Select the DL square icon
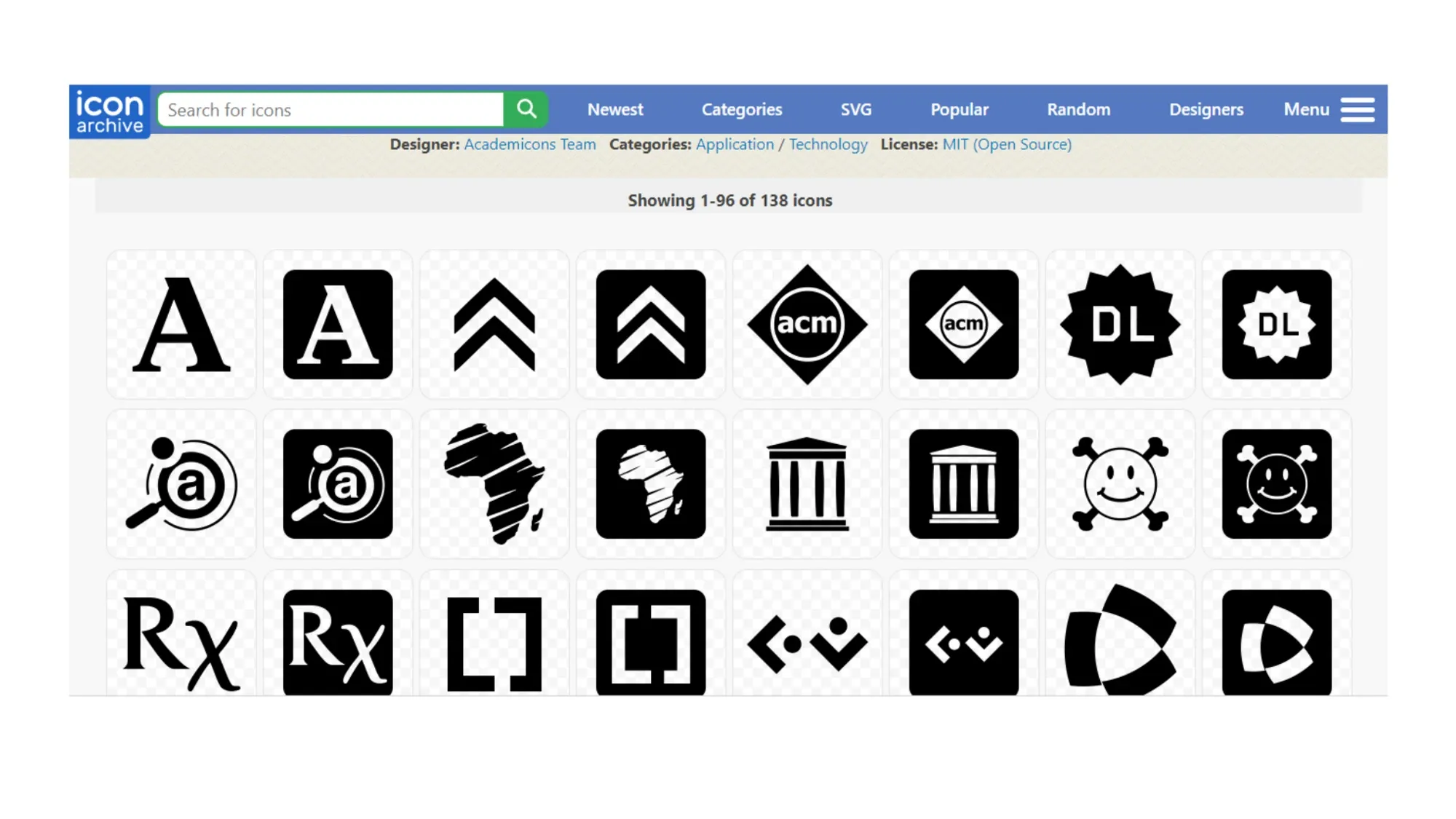Screen dimensions: 1456x819 [x=1277, y=325]
